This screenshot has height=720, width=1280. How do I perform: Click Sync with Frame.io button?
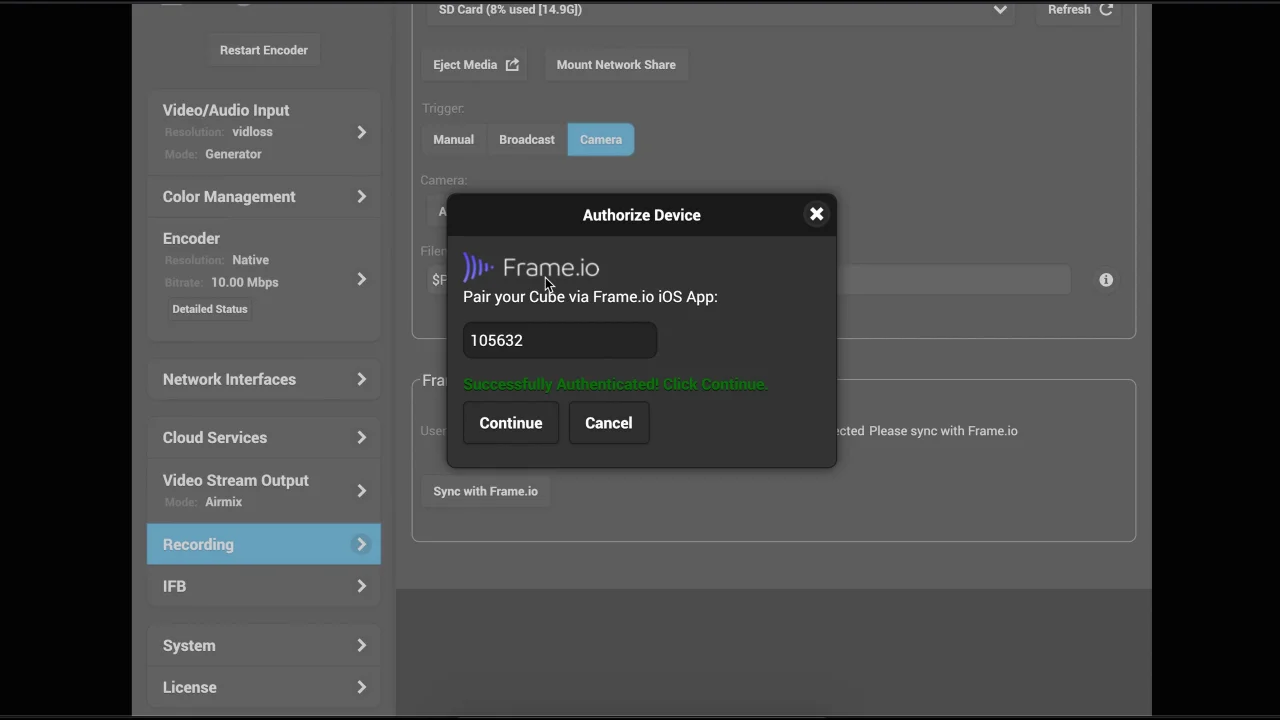[x=486, y=491]
